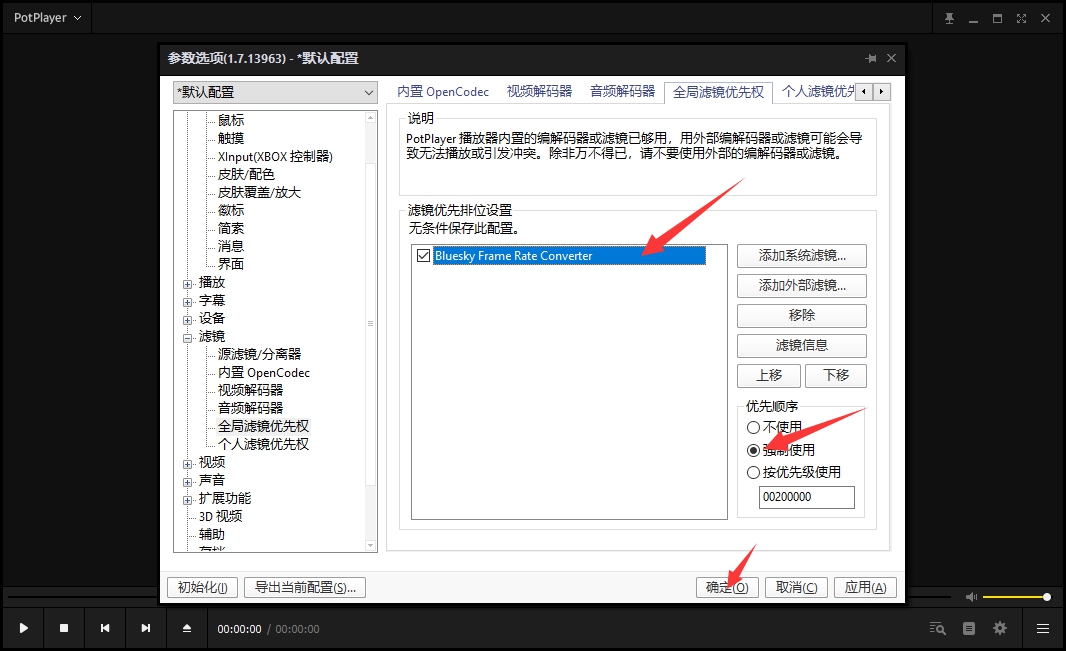The width and height of the screenshot is (1066, 651).
Task: Close the preferences dialog
Action: [891, 58]
